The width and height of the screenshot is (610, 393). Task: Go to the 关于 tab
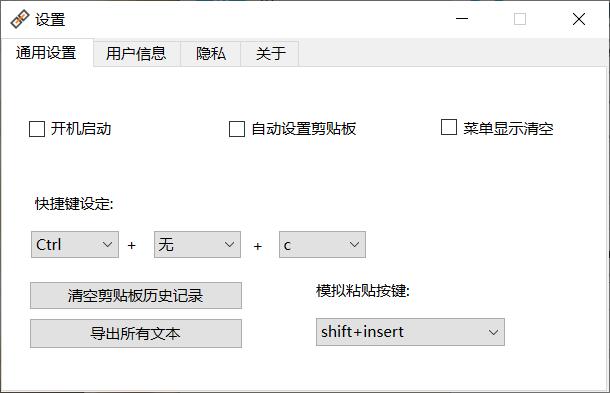pos(270,53)
